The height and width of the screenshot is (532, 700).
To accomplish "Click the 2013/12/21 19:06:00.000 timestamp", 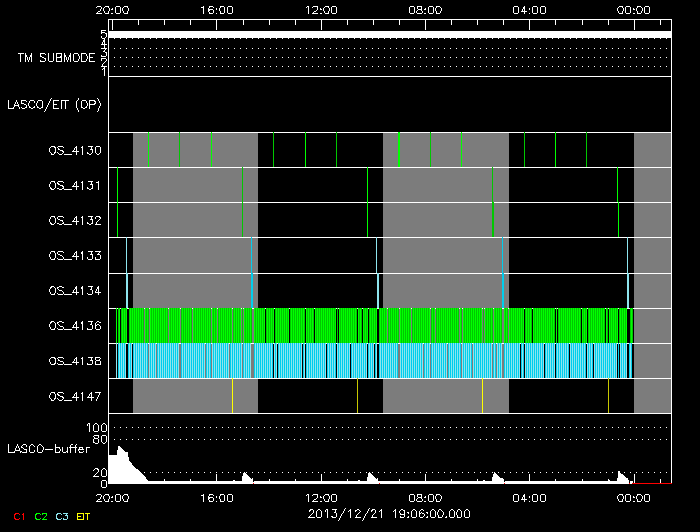I will pos(387,513).
